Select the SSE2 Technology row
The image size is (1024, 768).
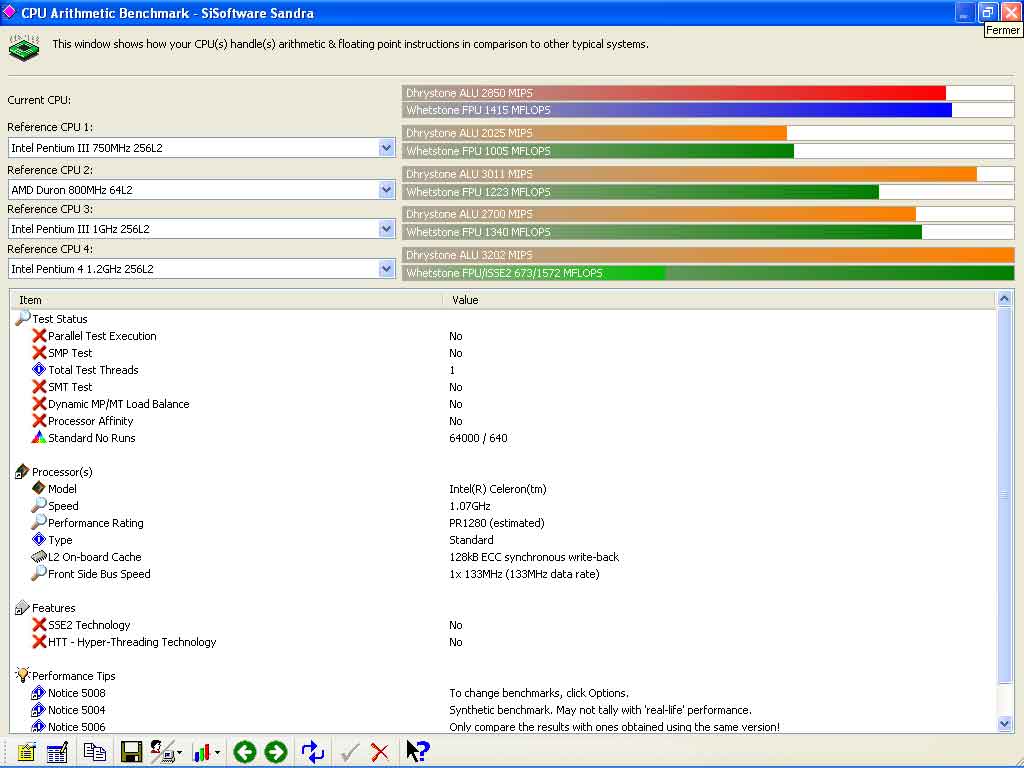click(x=89, y=625)
